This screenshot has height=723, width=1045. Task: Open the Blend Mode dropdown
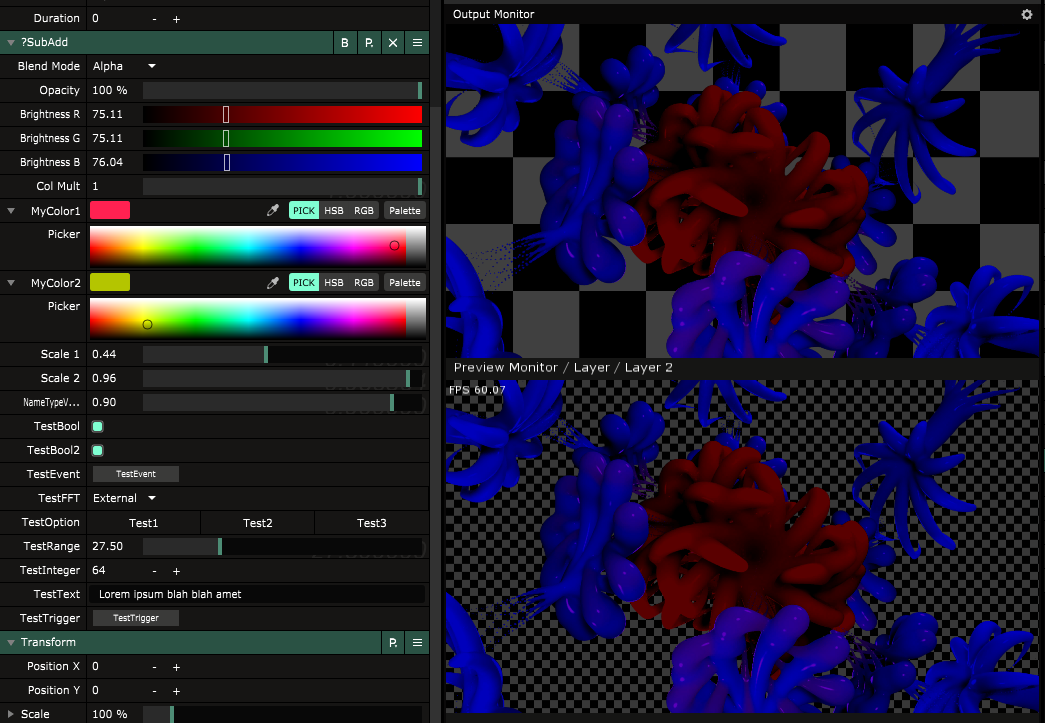pyautogui.click(x=124, y=66)
